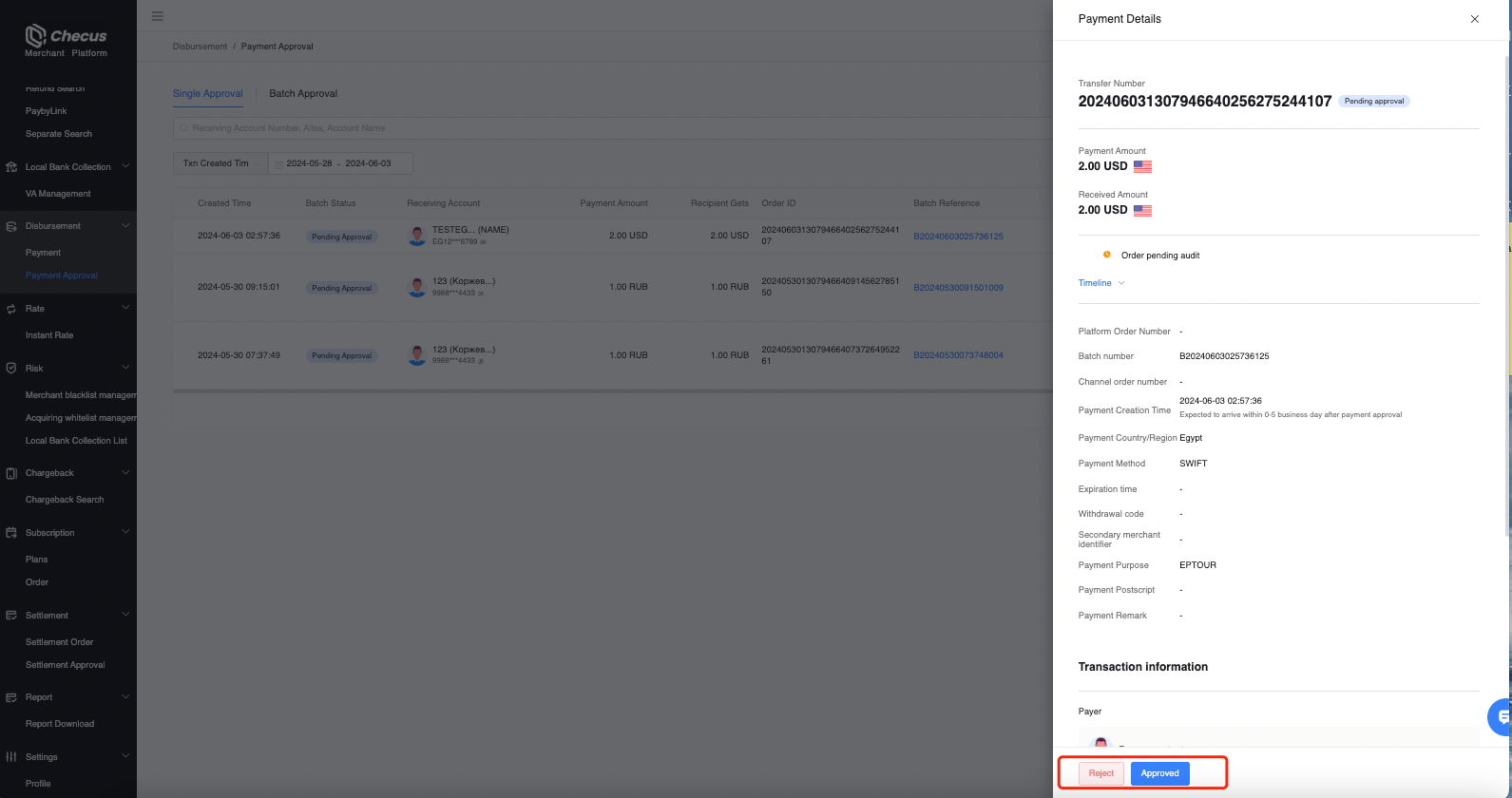Click the 2024-06-03 end date field
The width and height of the screenshot is (1512, 798).
click(369, 163)
